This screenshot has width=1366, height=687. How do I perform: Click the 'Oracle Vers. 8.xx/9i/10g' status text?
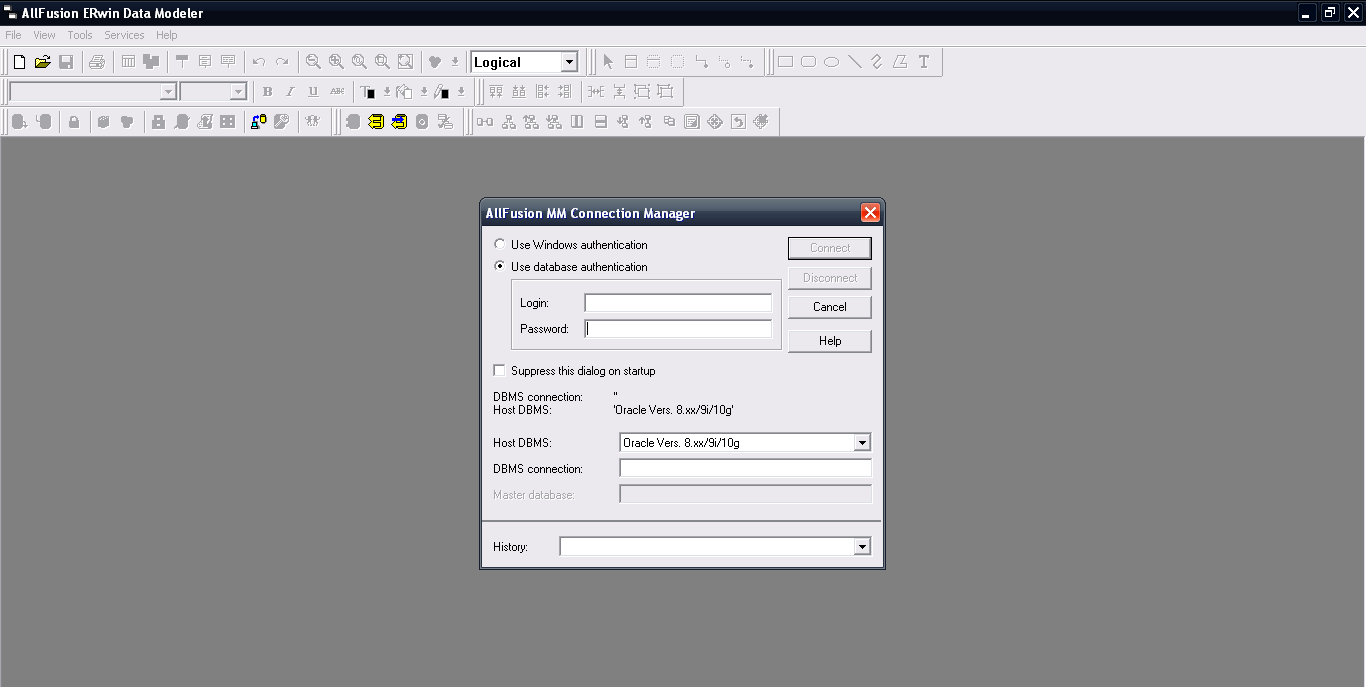[x=674, y=410]
